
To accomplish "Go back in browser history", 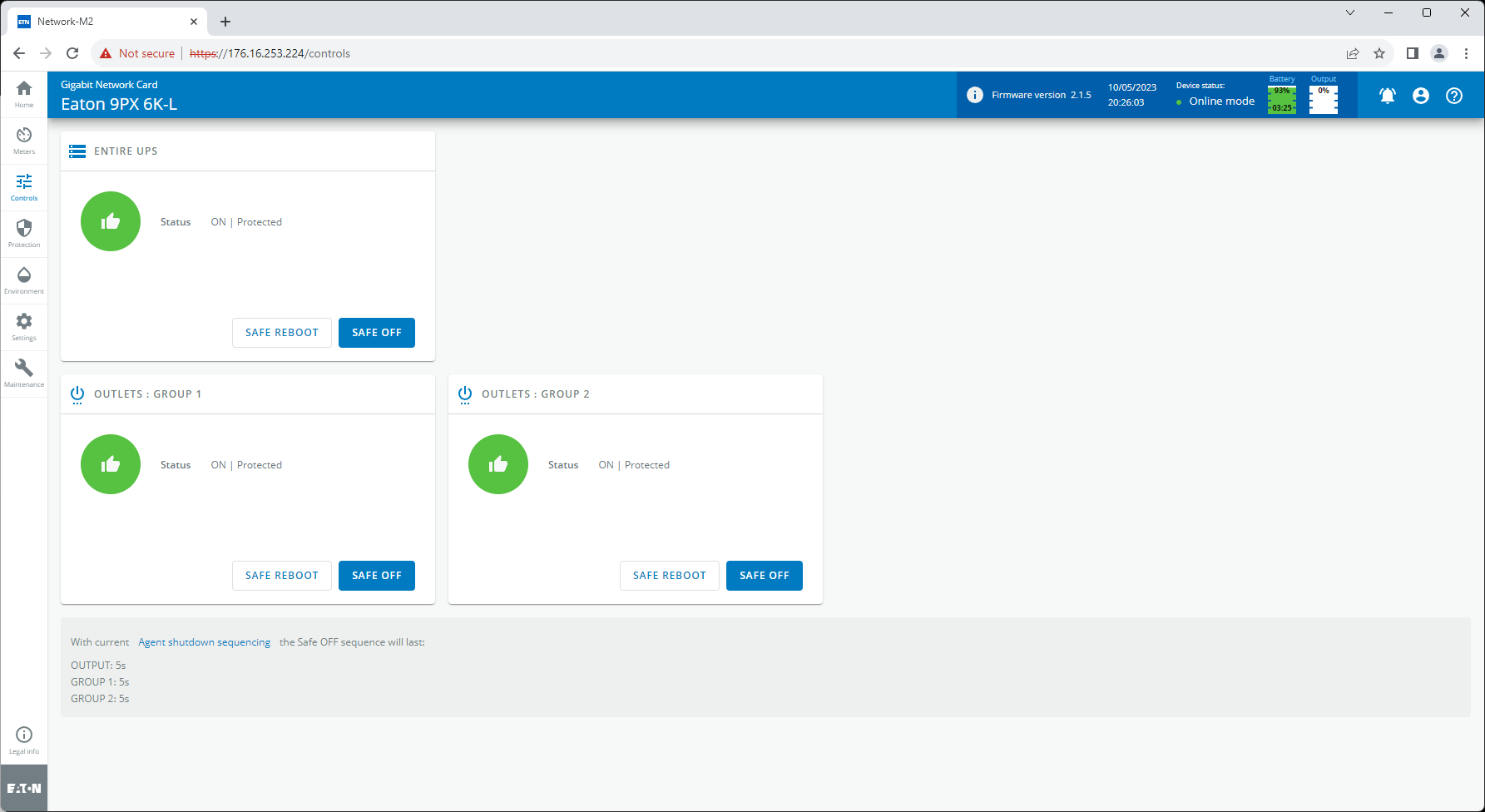I will pyautogui.click(x=19, y=53).
